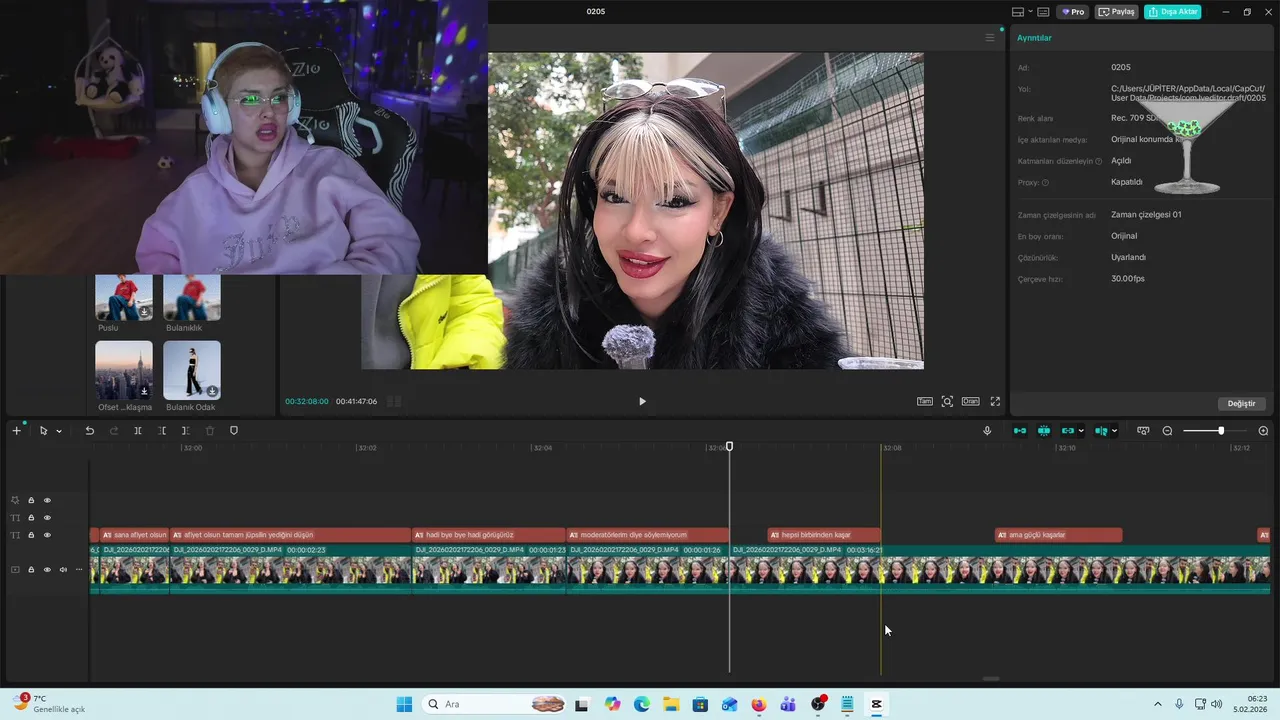Split the clip at playhead
This screenshot has height=720, width=1280.
point(138,431)
